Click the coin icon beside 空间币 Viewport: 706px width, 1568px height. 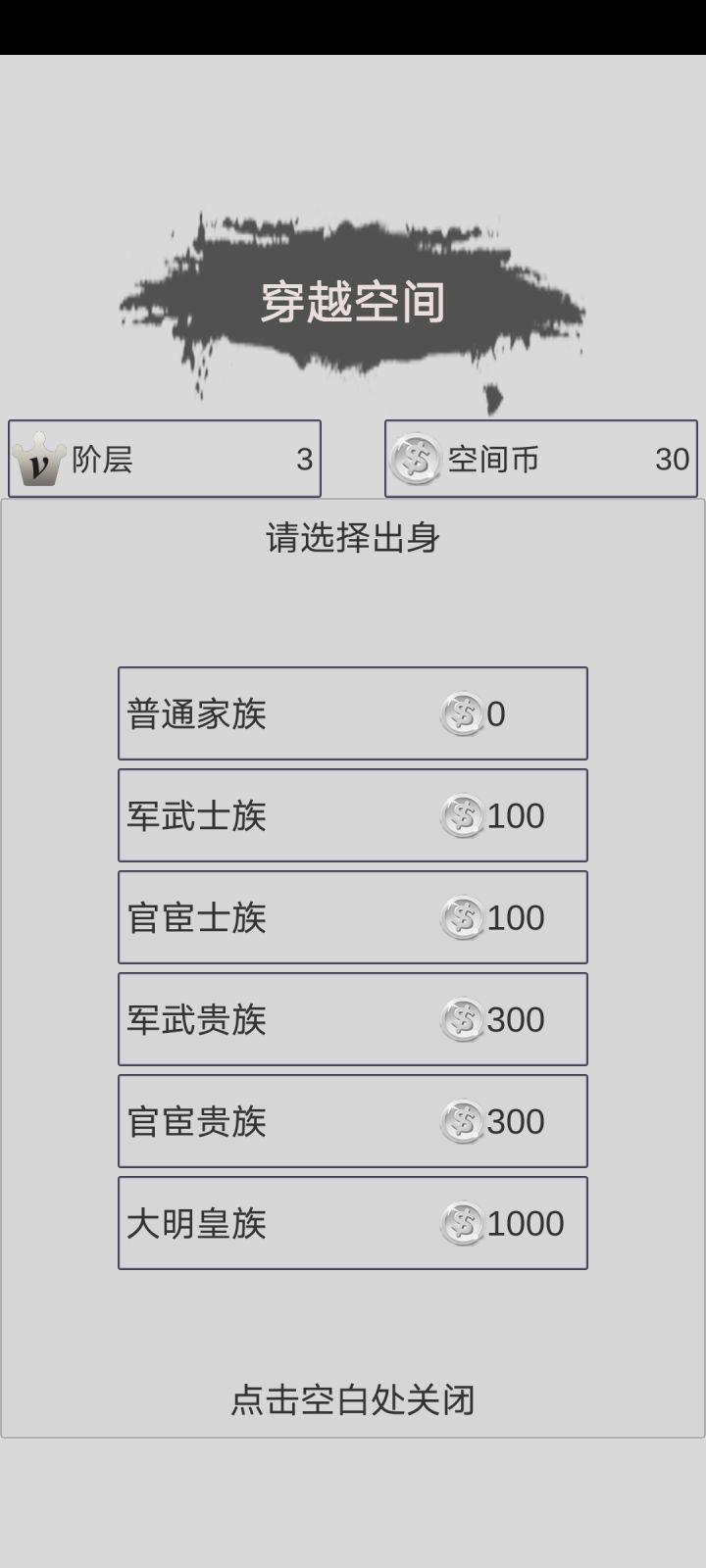tap(416, 459)
